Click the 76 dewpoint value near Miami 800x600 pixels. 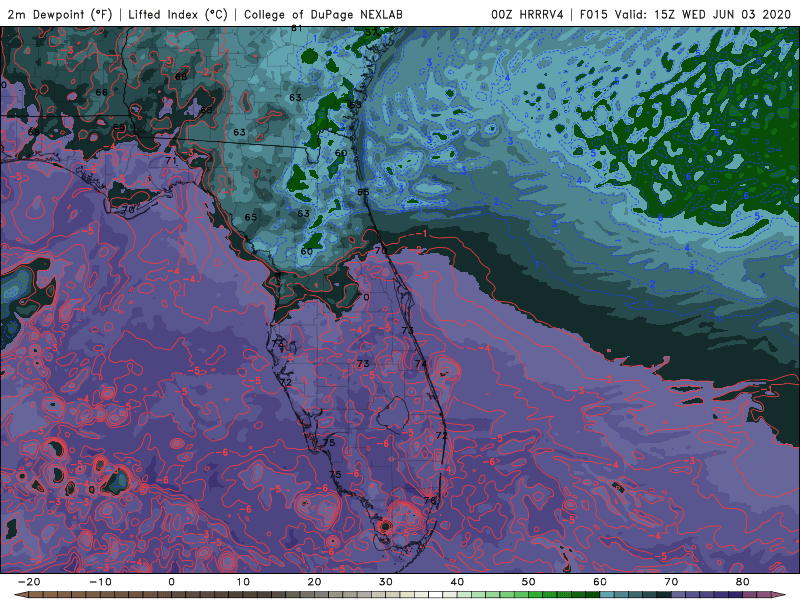tap(430, 501)
